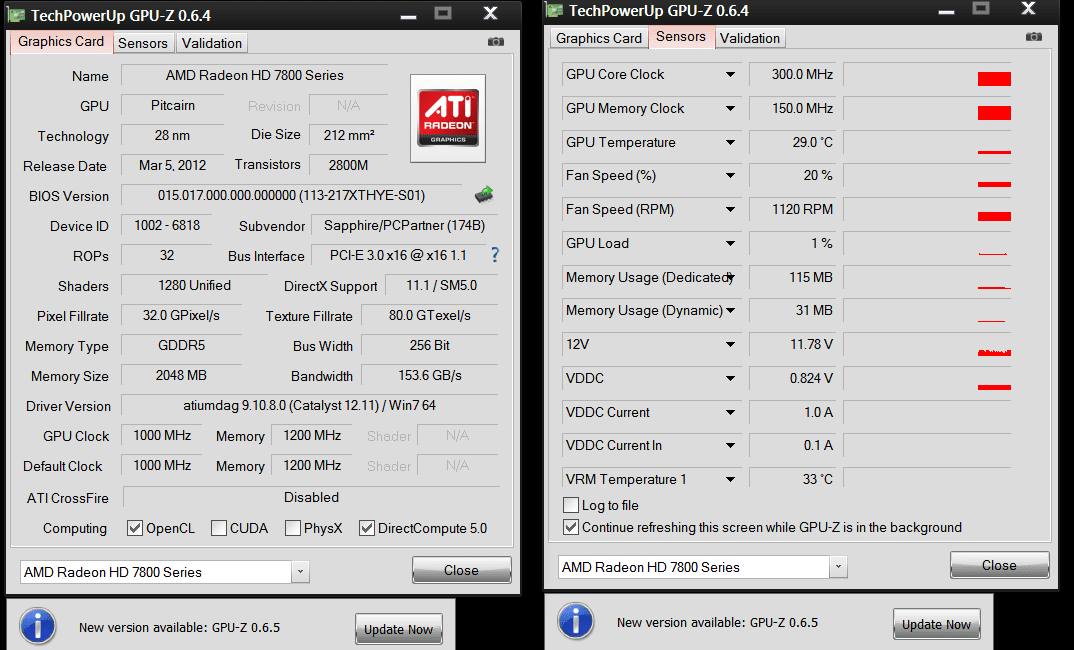This screenshot has height=650, width=1074.
Task: Toggle the PhysX checkbox
Action: click(292, 528)
